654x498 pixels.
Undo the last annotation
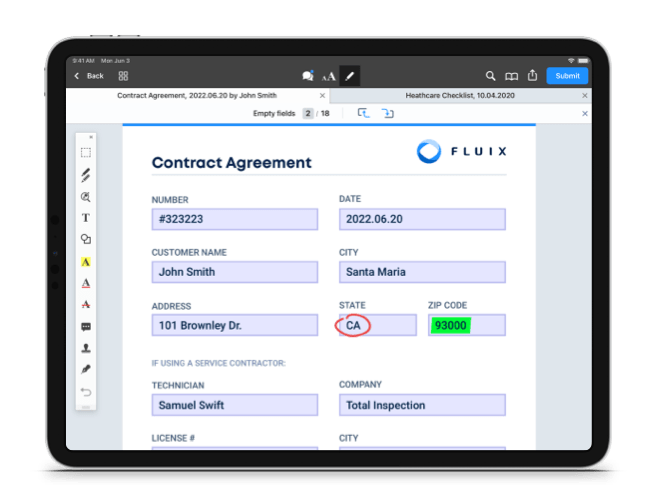click(x=86, y=391)
